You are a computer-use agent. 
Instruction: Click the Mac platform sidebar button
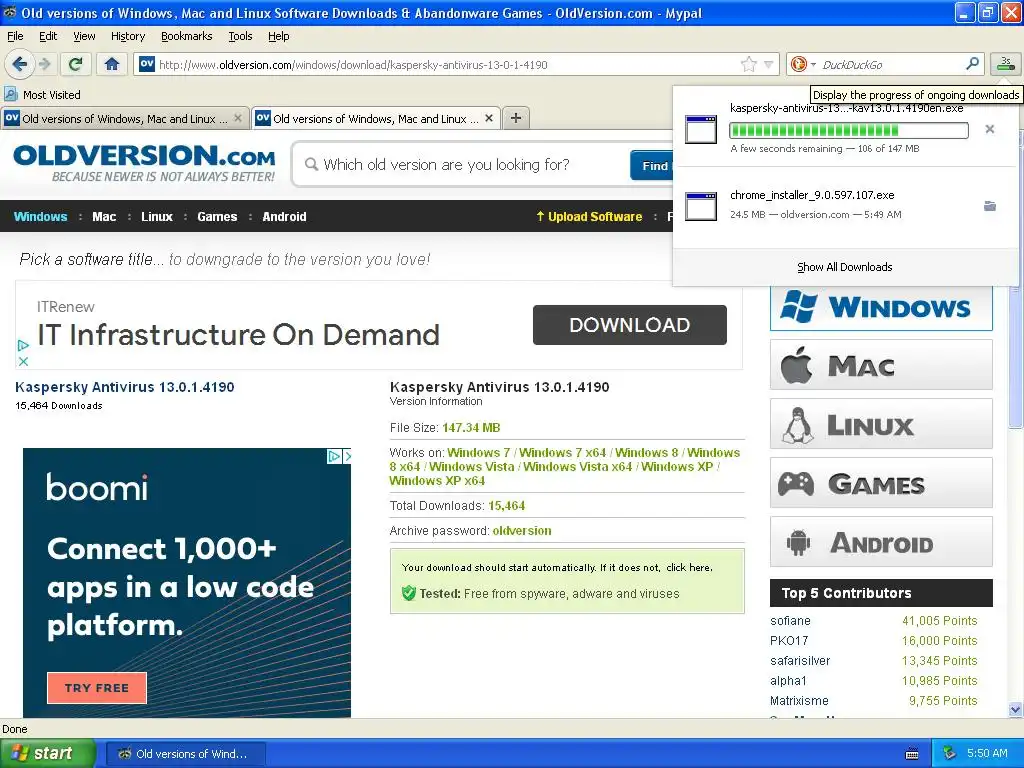tap(881, 364)
